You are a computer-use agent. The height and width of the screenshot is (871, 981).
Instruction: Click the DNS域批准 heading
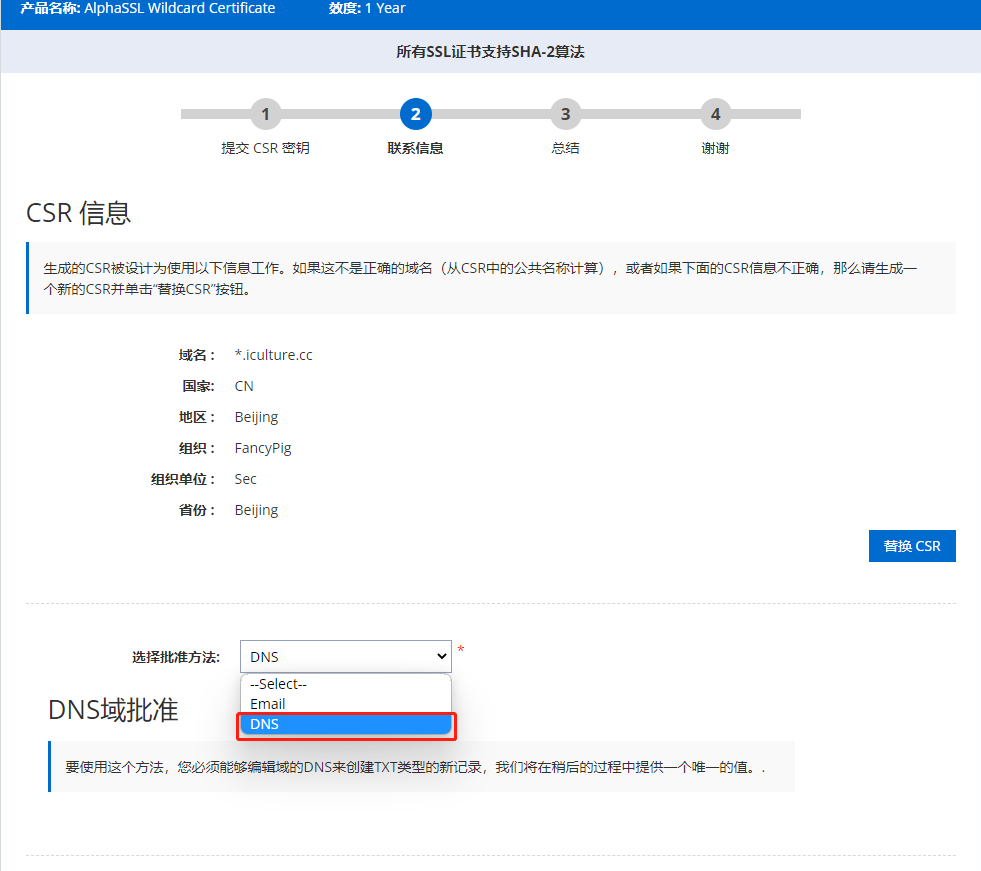tap(113, 710)
